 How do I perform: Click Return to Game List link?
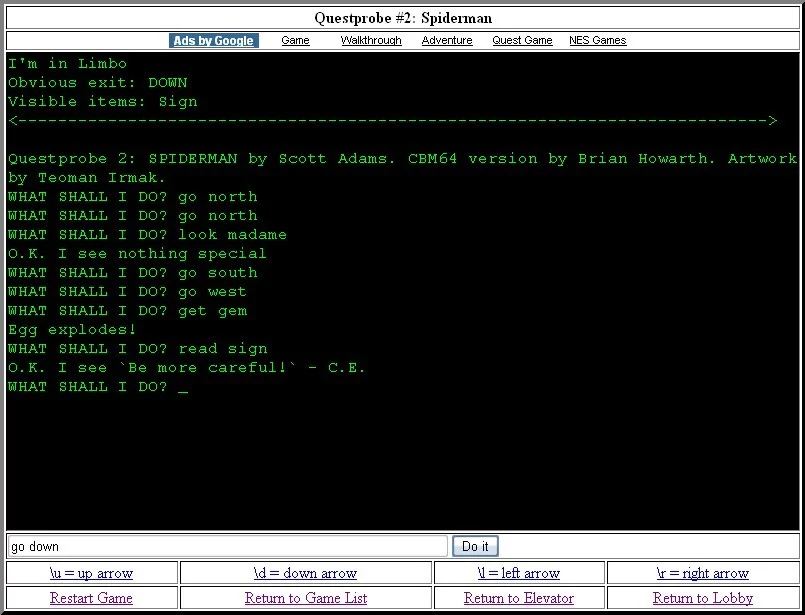(306, 598)
